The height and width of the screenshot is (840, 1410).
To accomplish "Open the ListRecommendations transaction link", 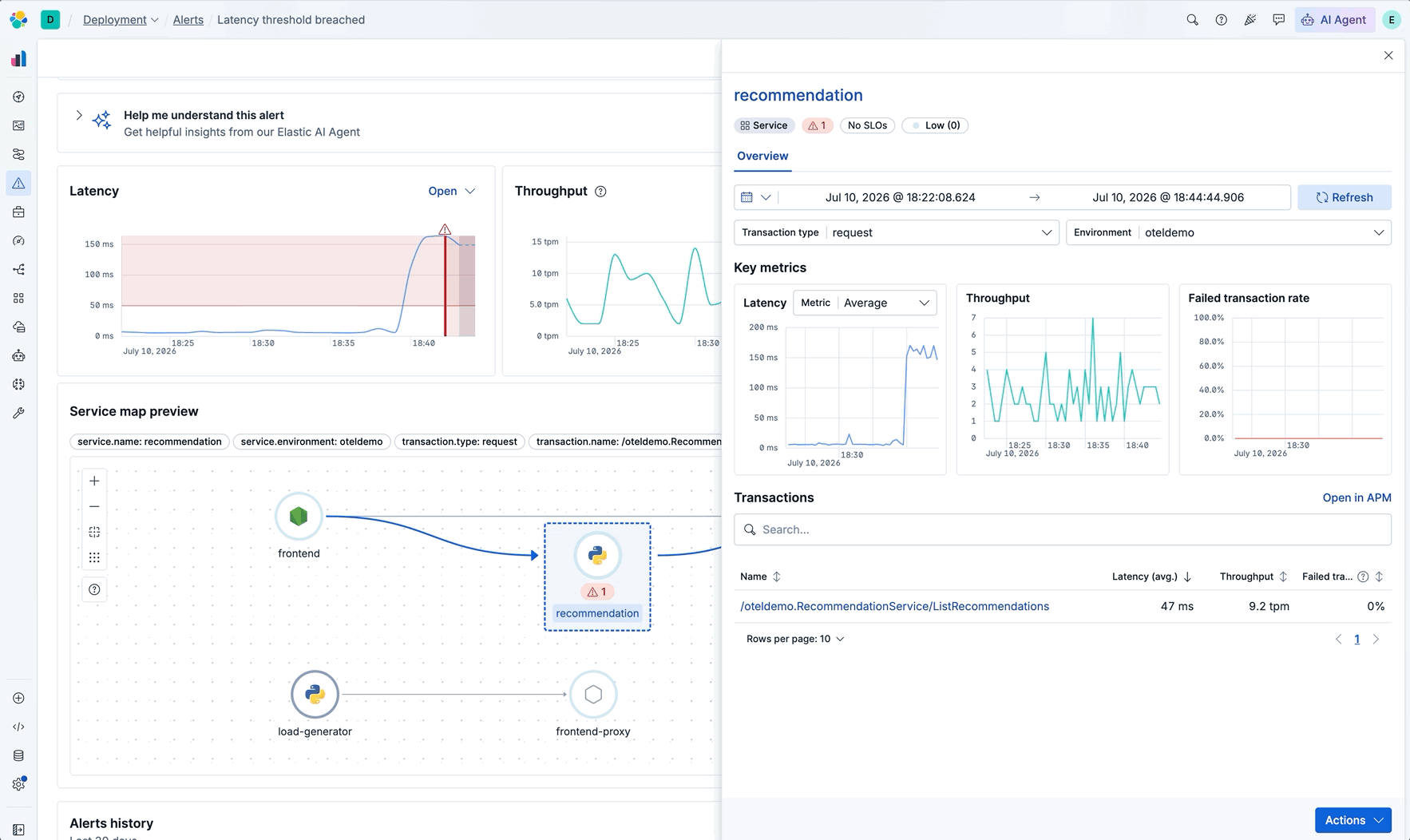I will click(x=894, y=606).
